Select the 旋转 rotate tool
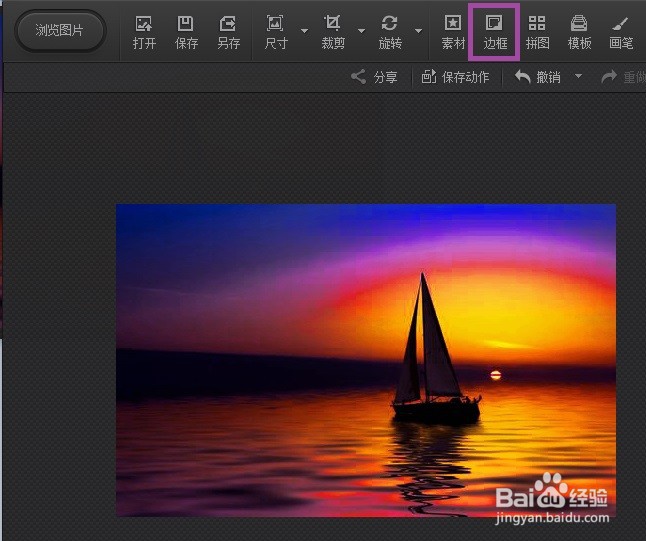This screenshot has height=541, width=646. [x=390, y=33]
